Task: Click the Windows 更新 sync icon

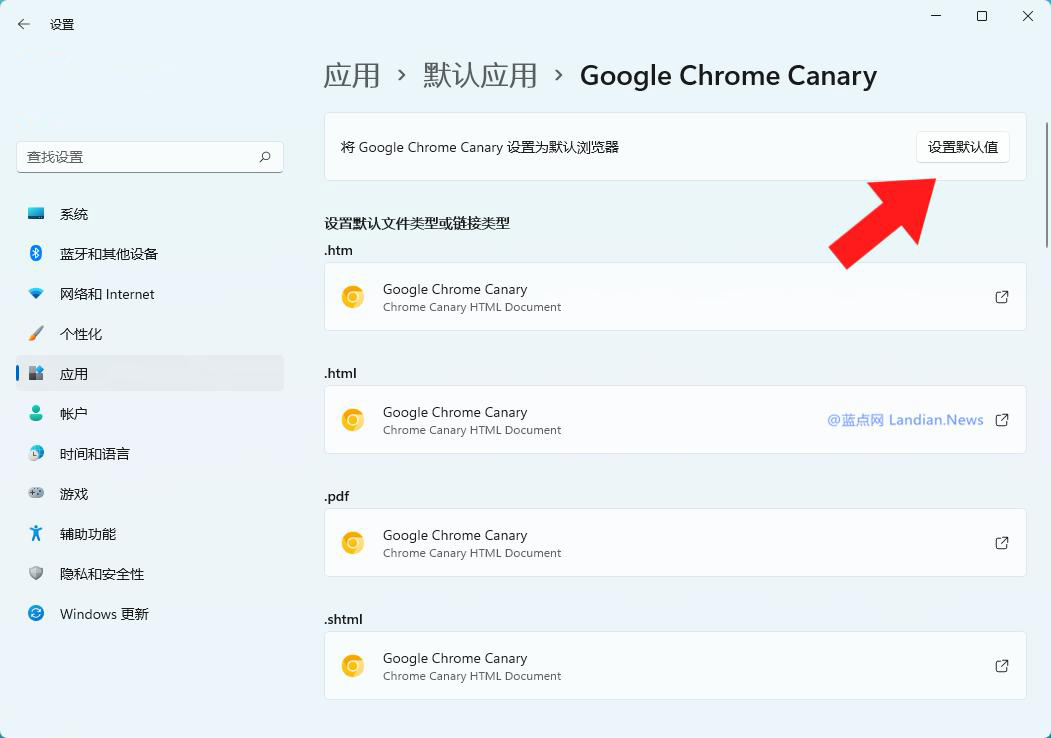Action: (x=36, y=613)
